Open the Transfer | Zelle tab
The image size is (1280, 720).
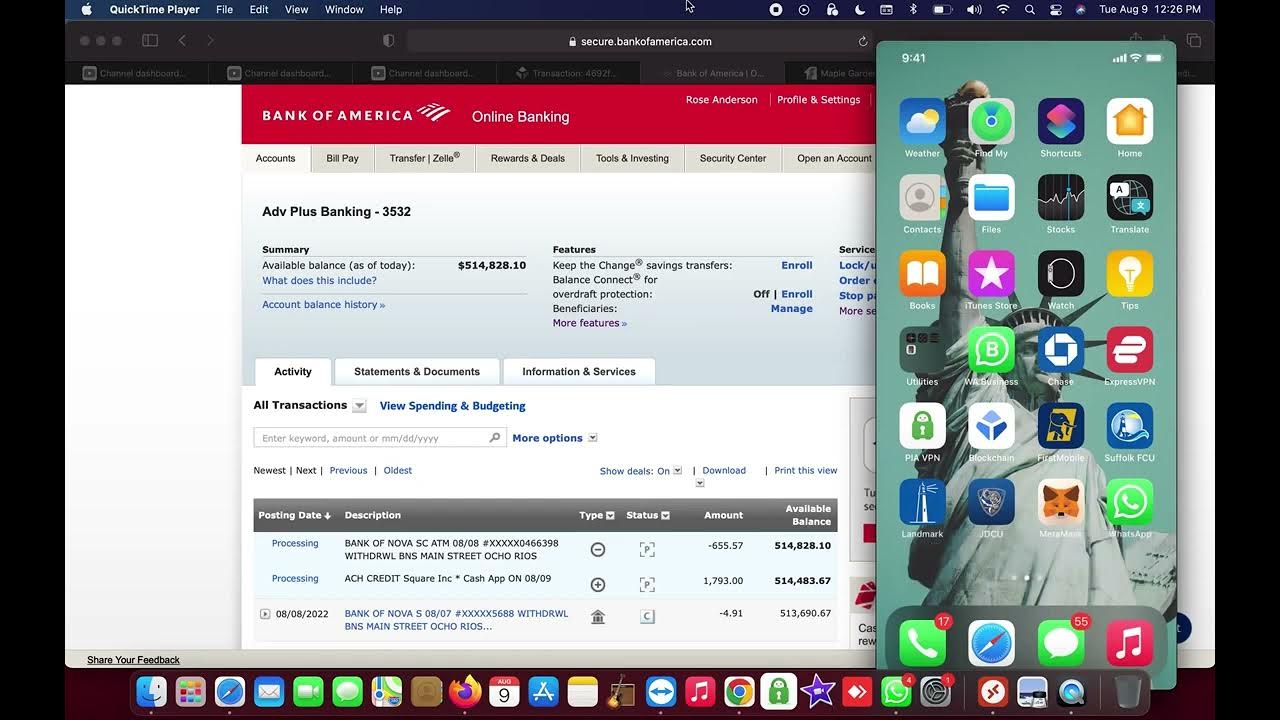(x=425, y=158)
